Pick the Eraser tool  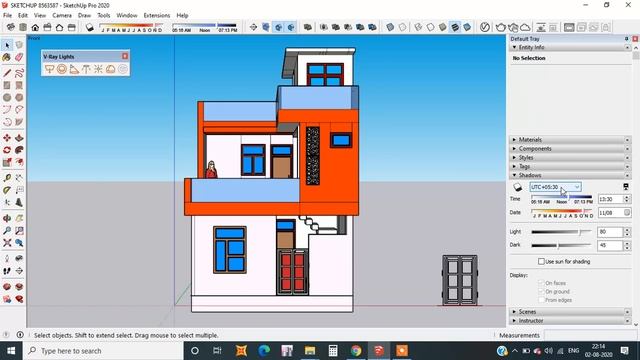(x=19, y=57)
